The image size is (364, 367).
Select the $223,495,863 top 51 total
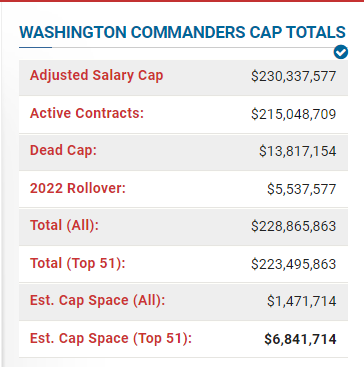pyautogui.click(x=294, y=264)
